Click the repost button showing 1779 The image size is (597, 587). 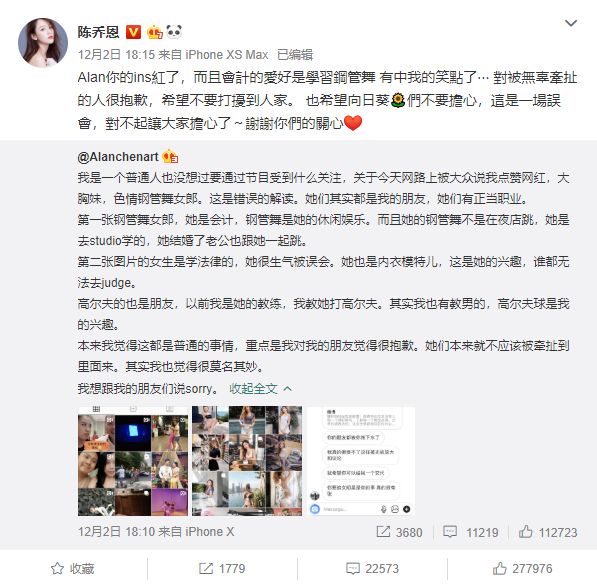click(x=222, y=569)
